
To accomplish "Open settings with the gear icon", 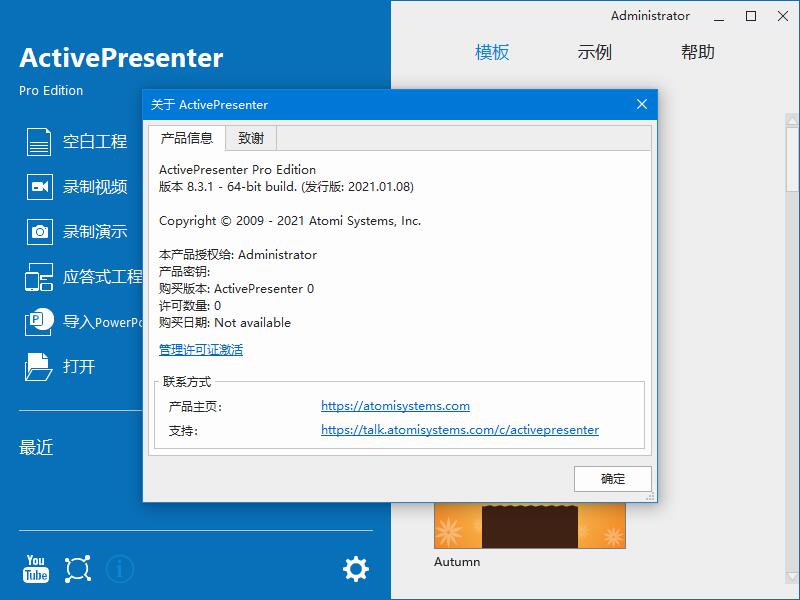I will pyautogui.click(x=356, y=569).
